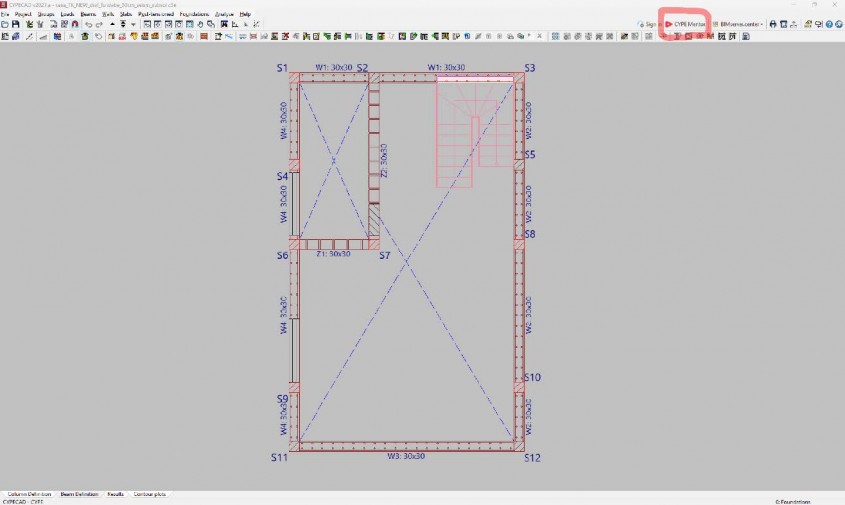
Task: Open the Loads menu
Action: (x=67, y=14)
